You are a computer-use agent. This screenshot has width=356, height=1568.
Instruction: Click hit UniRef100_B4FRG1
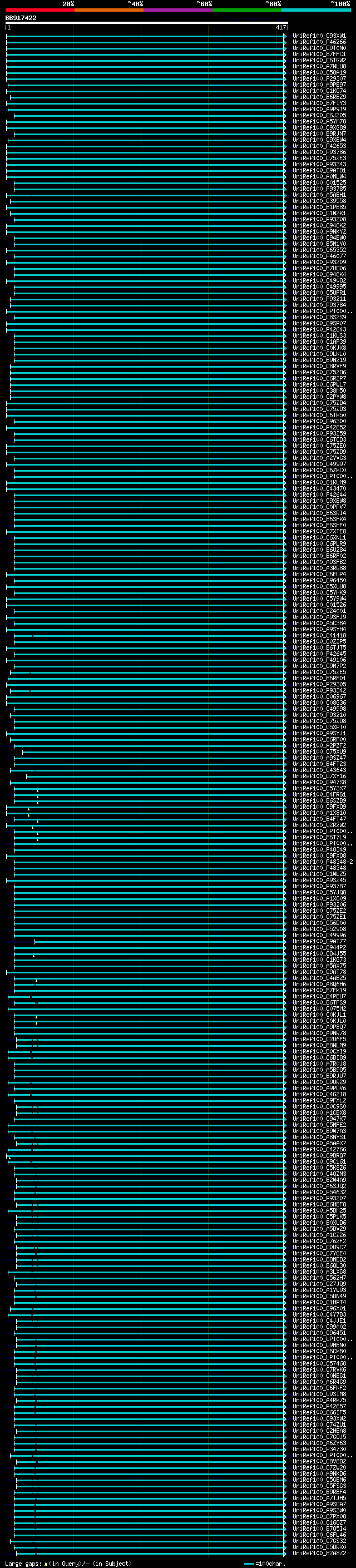click(x=319, y=794)
